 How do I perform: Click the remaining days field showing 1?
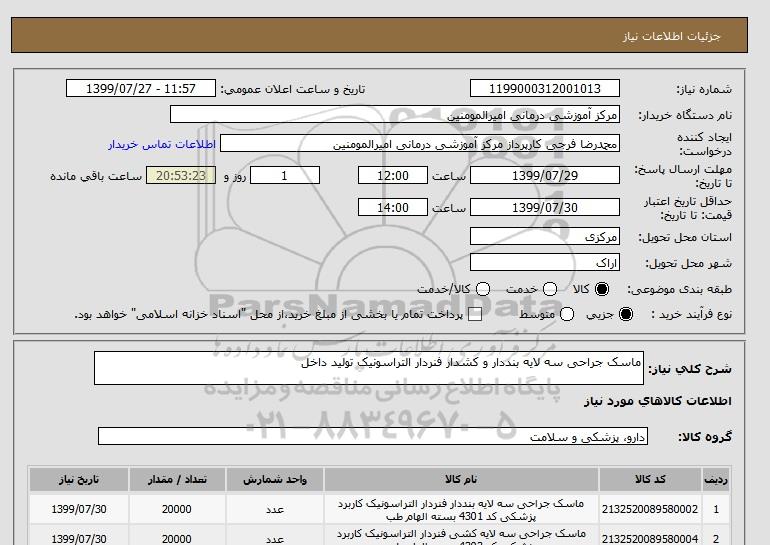(x=285, y=175)
